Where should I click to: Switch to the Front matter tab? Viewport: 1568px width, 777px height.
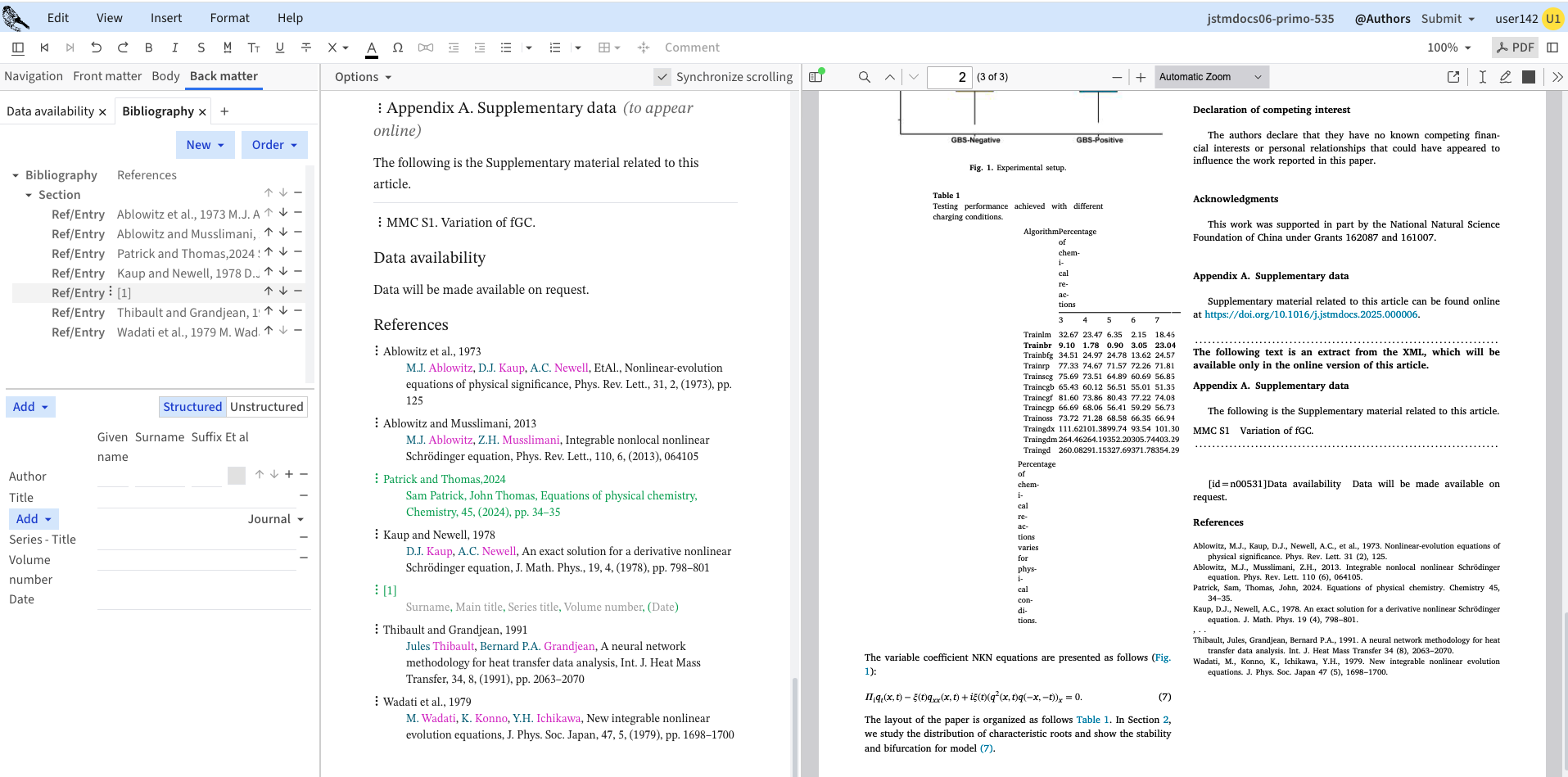[x=107, y=76]
